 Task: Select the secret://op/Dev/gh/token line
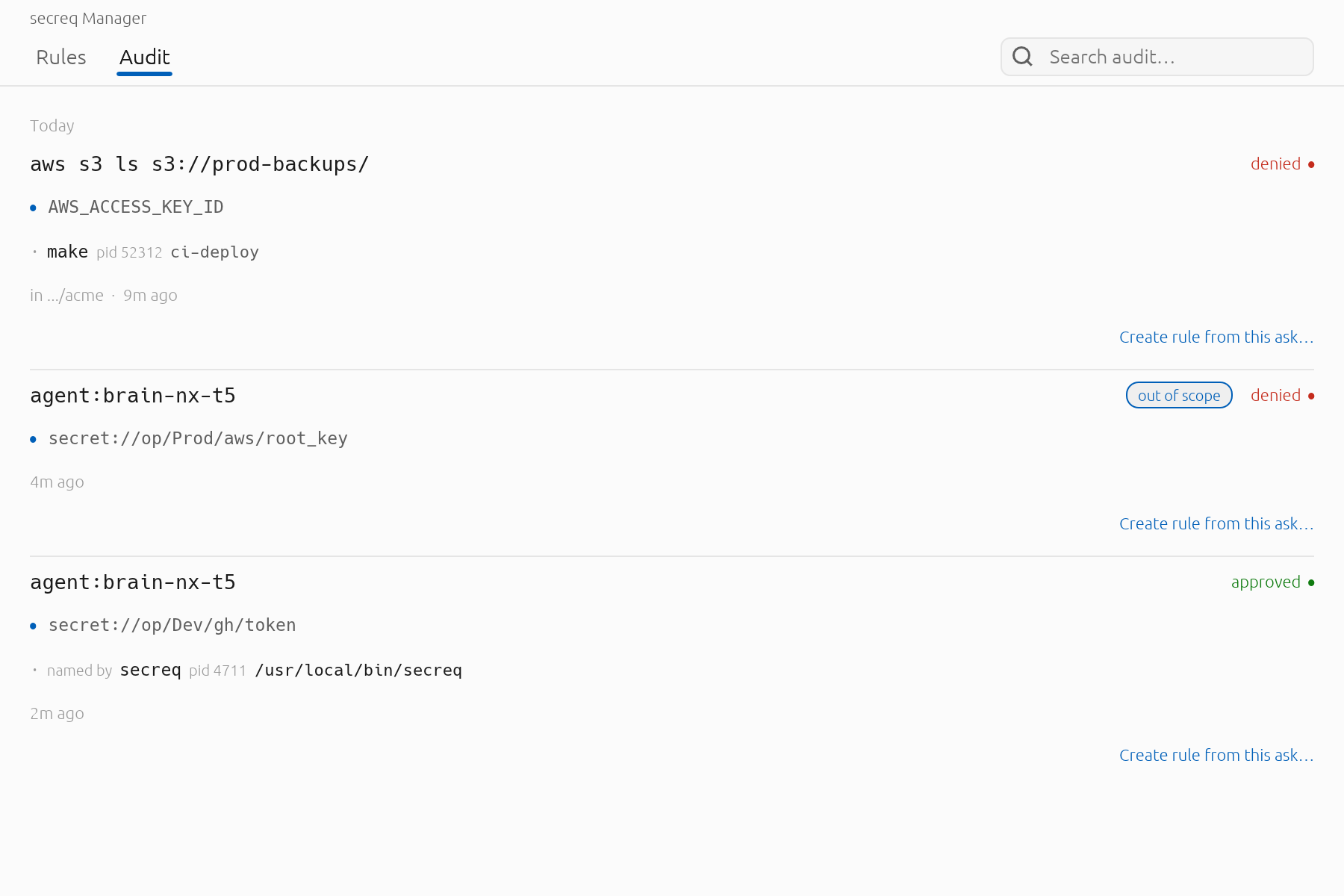point(172,625)
